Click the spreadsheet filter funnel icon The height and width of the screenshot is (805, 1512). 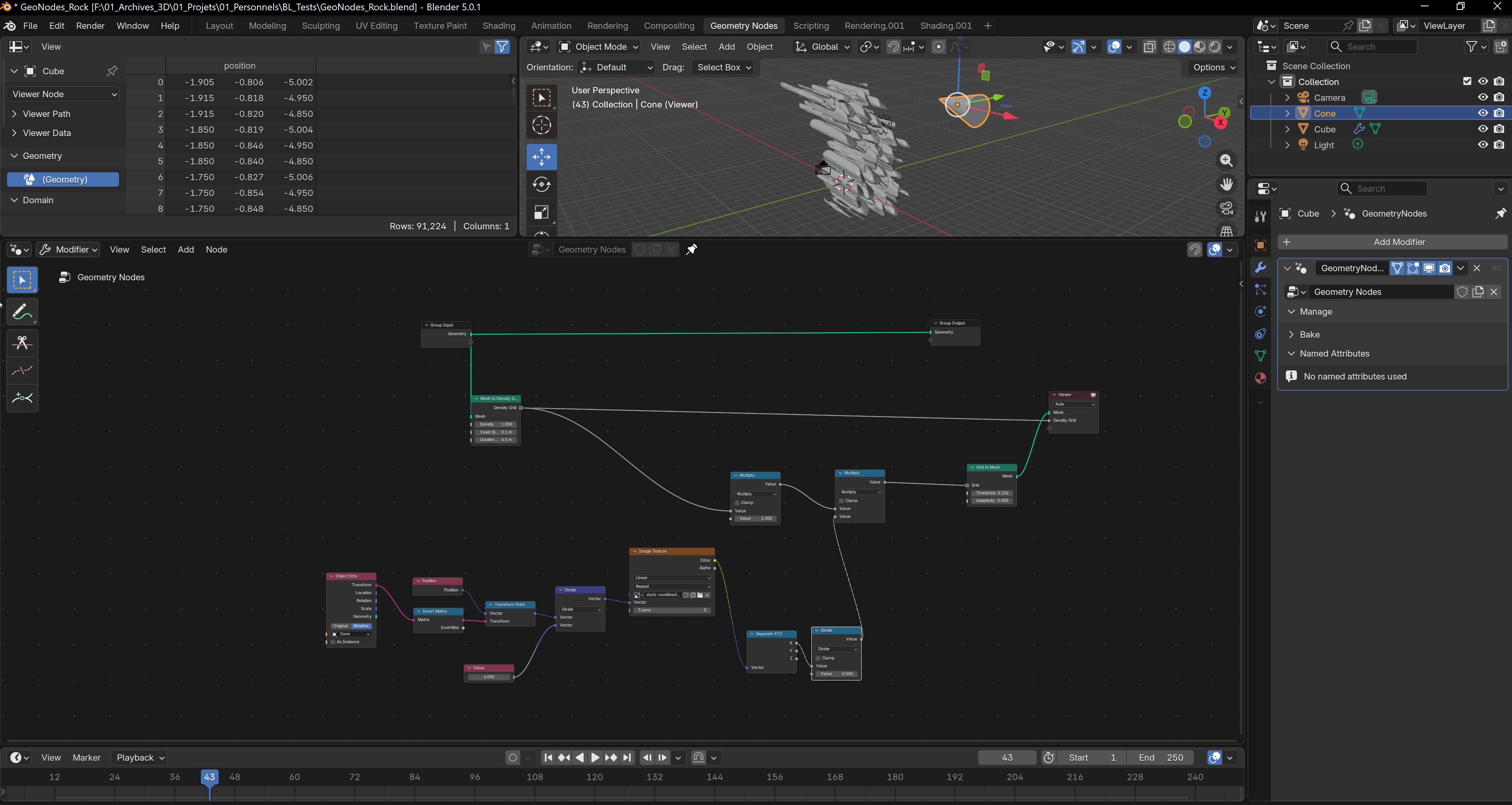(x=503, y=47)
